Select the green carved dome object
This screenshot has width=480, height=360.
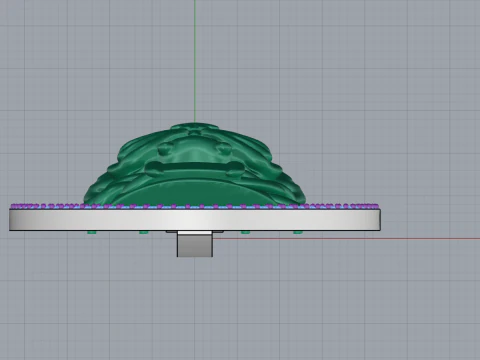(195, 164)
